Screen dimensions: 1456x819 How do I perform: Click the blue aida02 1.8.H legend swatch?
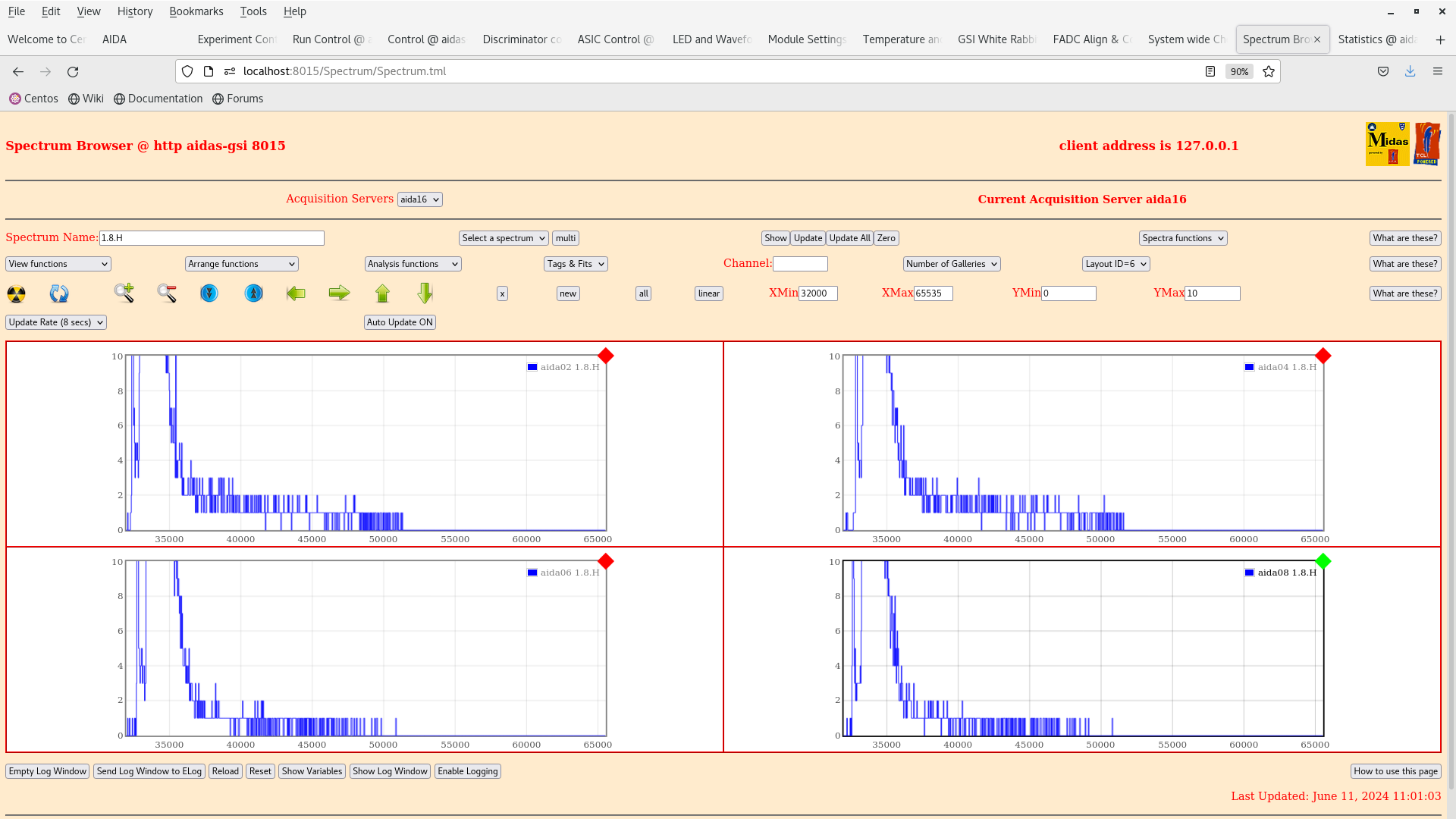[532, 367]
